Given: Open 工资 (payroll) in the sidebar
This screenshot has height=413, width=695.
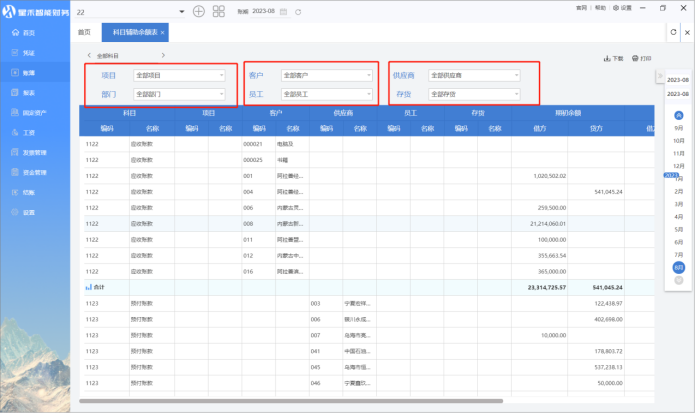Looking at the screenshot, I should click(x=28, y=132).
